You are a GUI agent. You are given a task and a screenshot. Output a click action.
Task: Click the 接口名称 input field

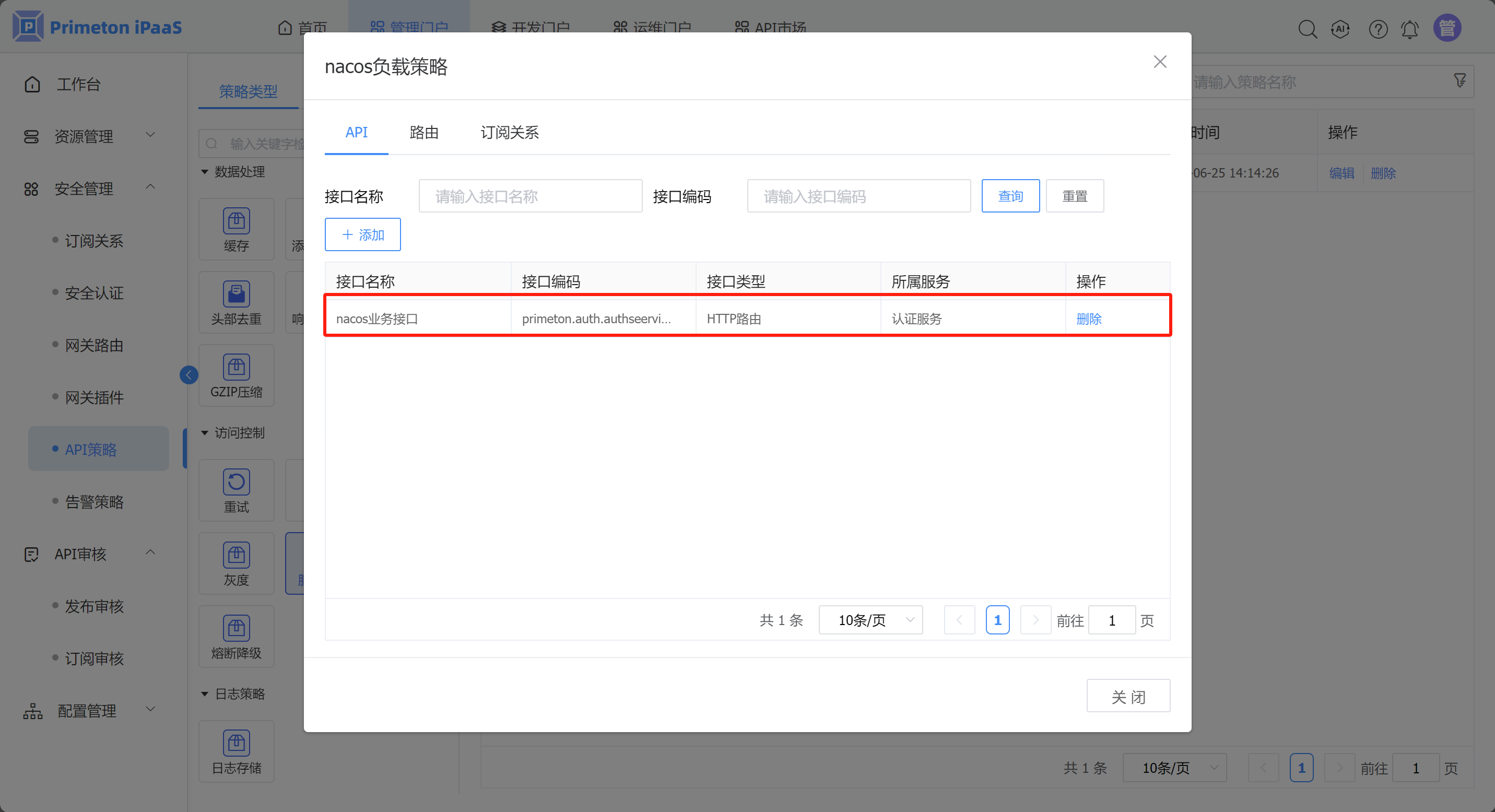pyautogui.click(x=530, y=196)
